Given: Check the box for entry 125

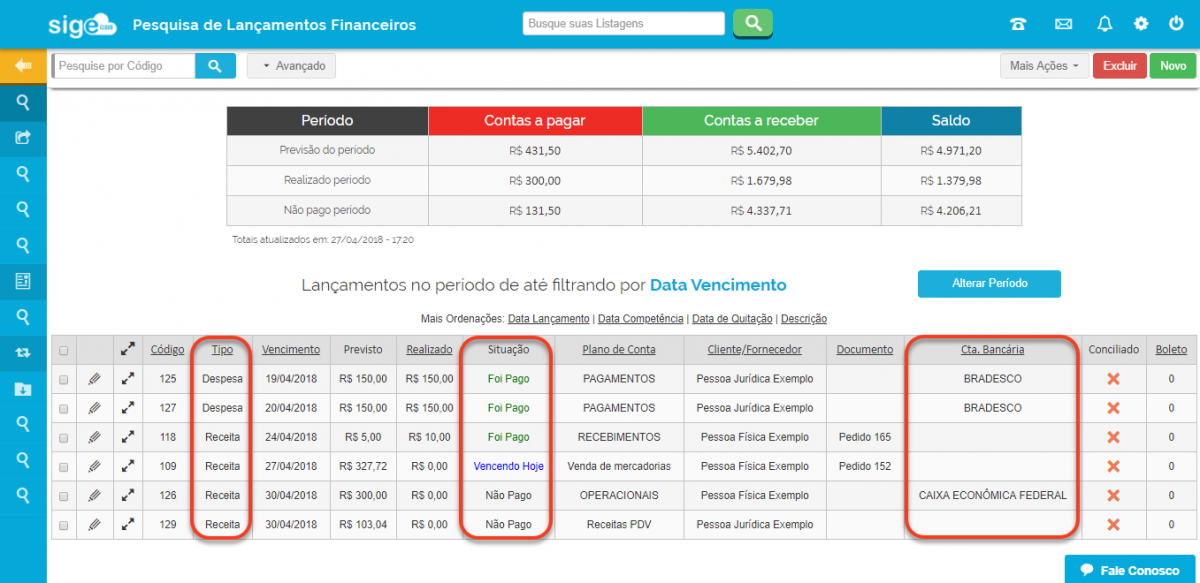Looking at the screenshot, I should click(64, 380).
